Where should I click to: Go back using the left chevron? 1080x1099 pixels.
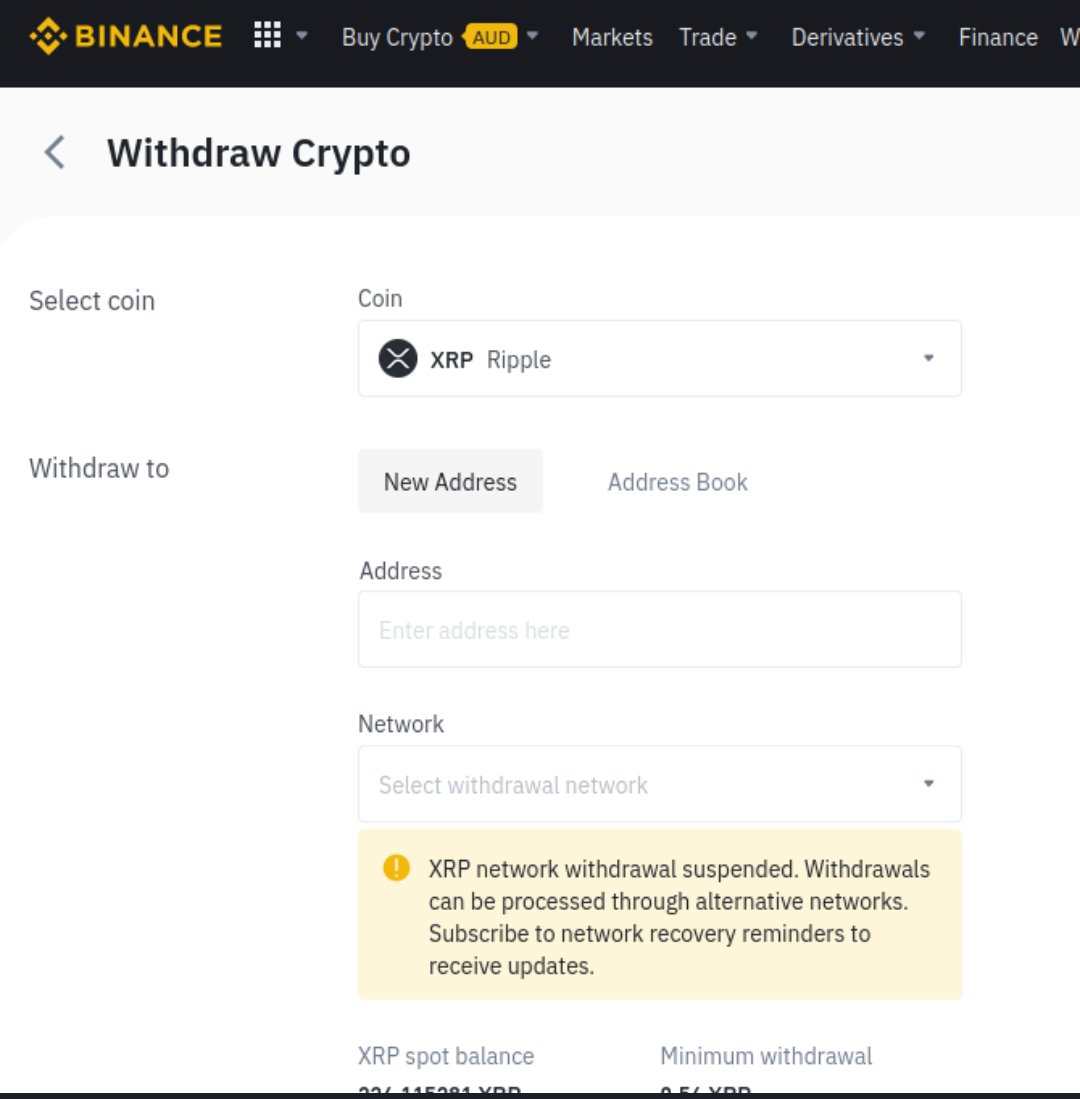(55, 152)
